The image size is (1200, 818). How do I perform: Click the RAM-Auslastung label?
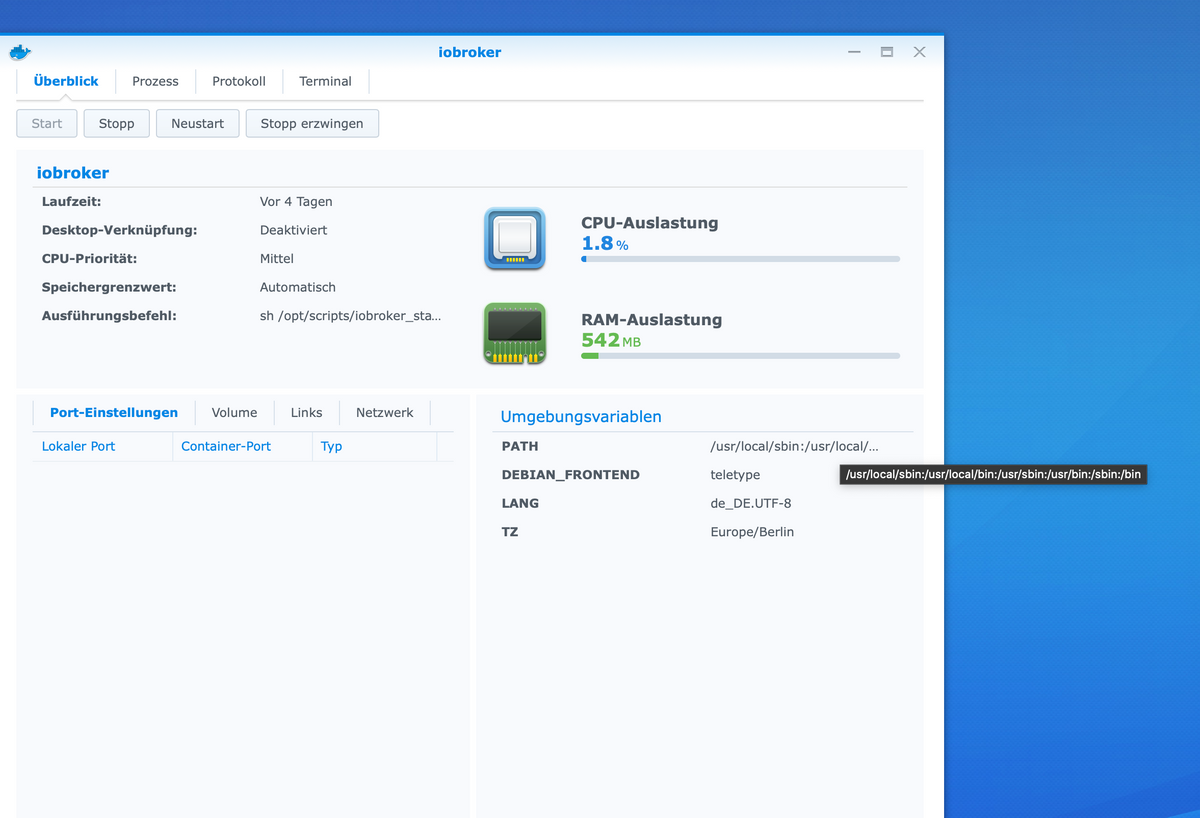pyautogui.click(x=652, y=320)
